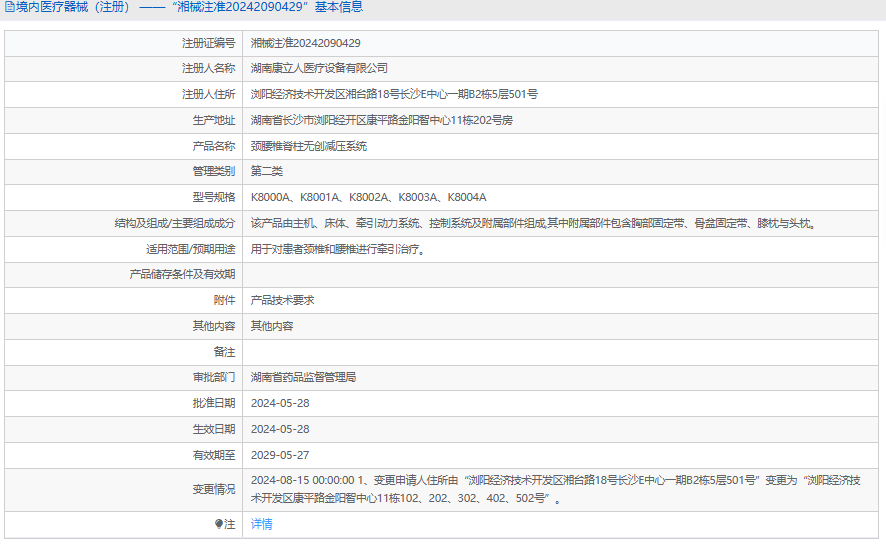Select management category value 第二类
The width and height of the screenshot is (886, 546).
pos(267,171)
